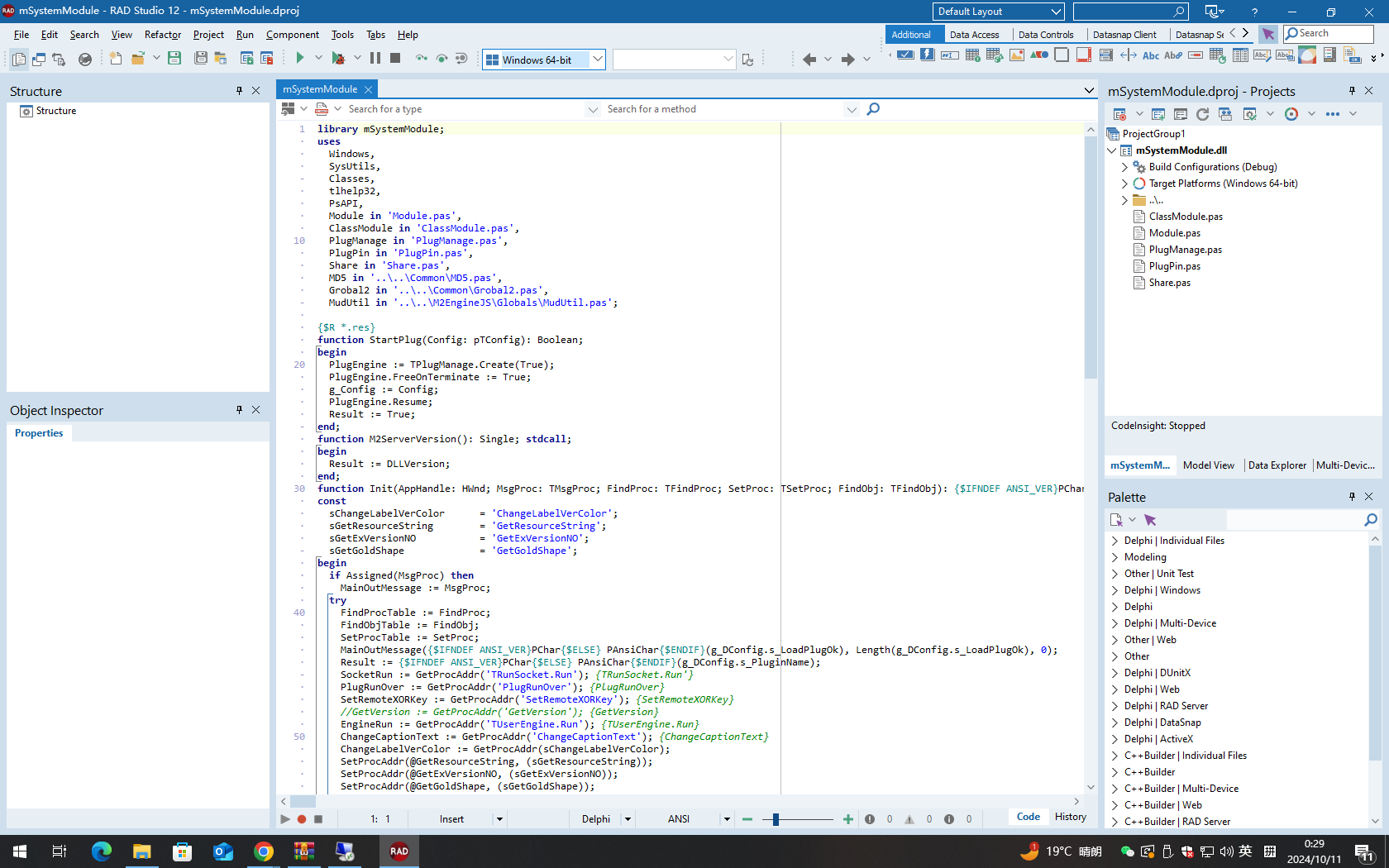The image size is (1389, 868).
Task: Close the mSystemModule editor tab
Action: coord(369,89)
